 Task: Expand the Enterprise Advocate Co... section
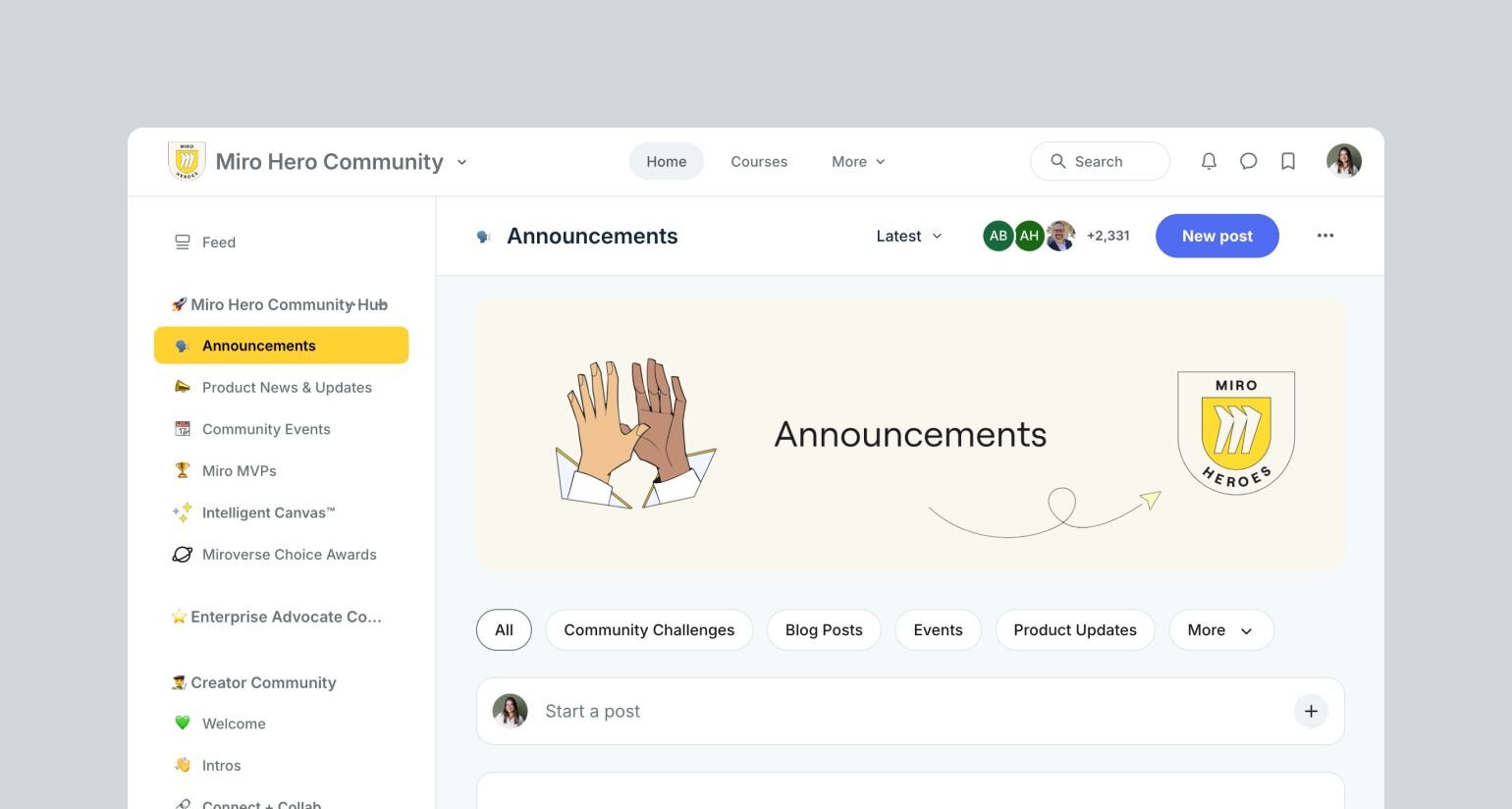point(276,617)
